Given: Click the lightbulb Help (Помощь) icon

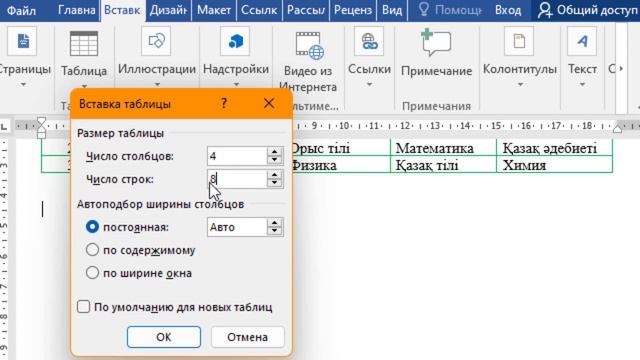Looking at the screenshot, I should (424, 9).
